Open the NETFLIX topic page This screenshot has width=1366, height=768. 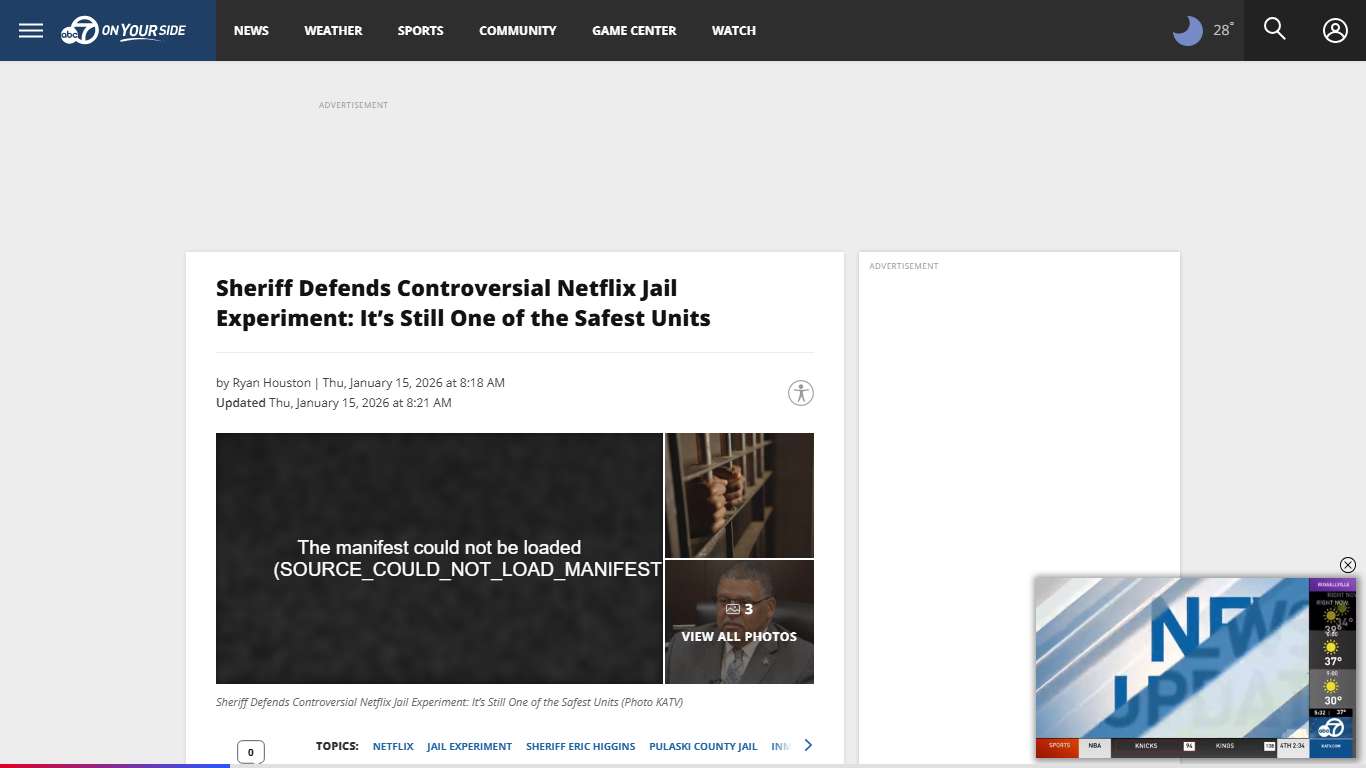[x=392, y=746]
